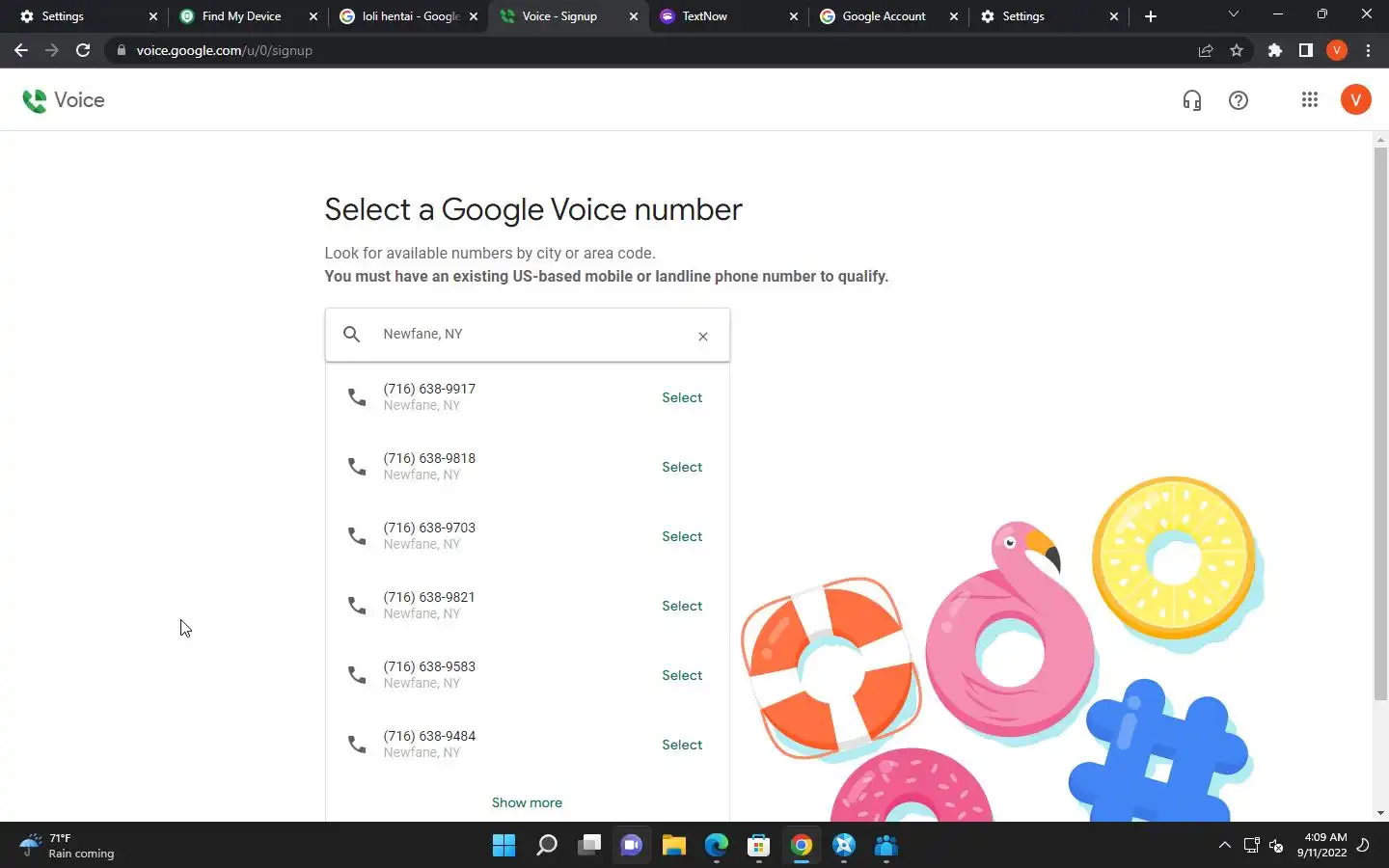This screenshot has width=1389, height=868.
Task: Select the number (716) 638-9583
Action: 682,675
